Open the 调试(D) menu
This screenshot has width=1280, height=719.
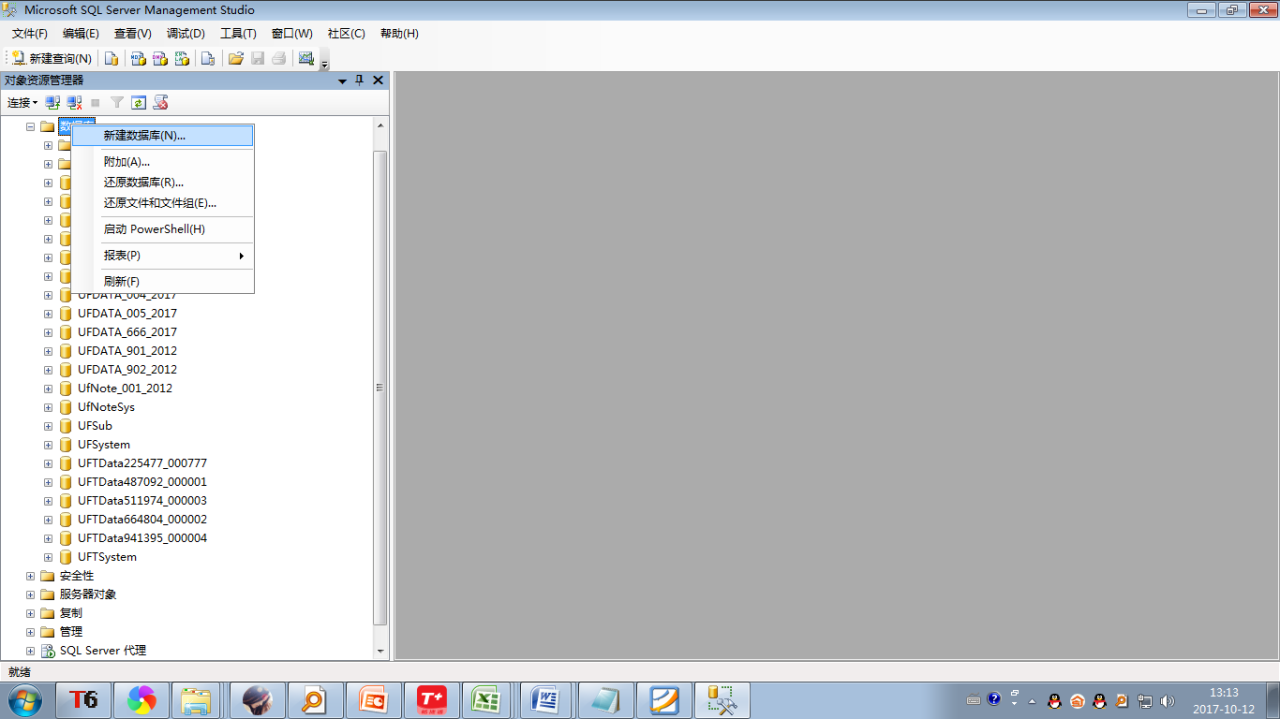[186, 34]
